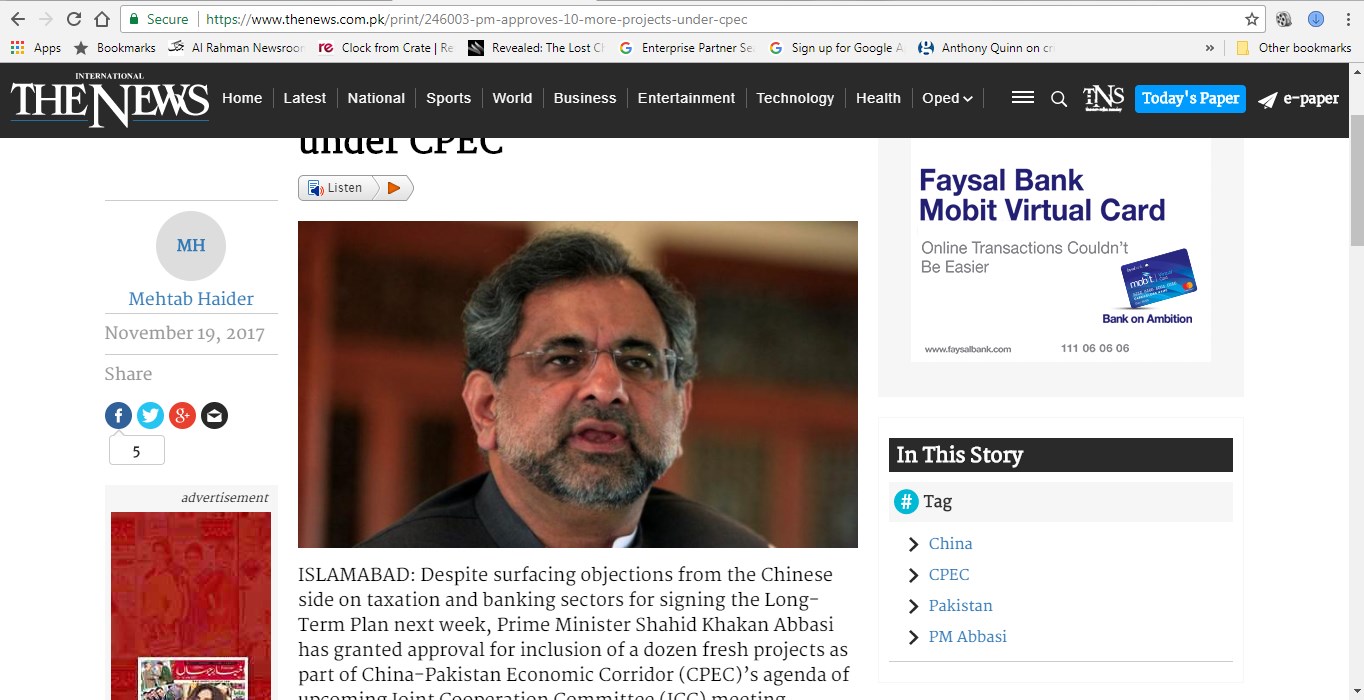
Task: Share on Google Plus icon
Action: tap(182, 415)
